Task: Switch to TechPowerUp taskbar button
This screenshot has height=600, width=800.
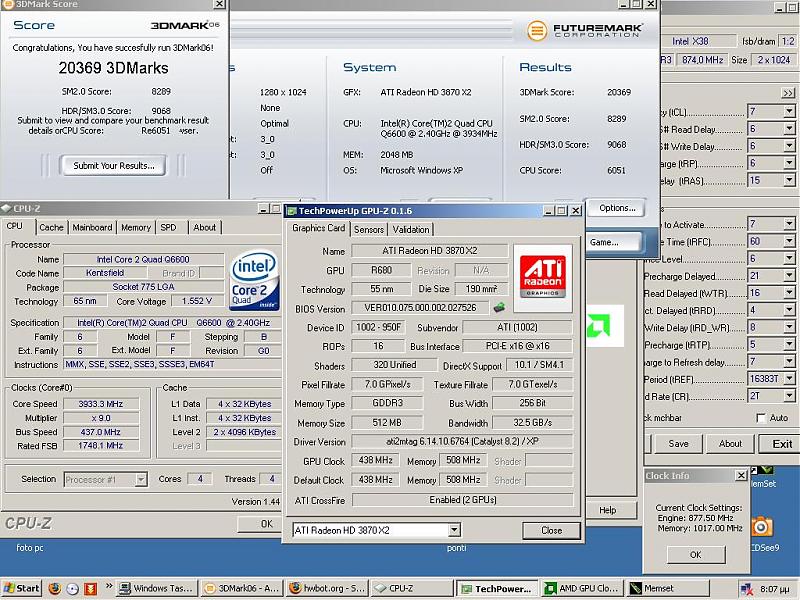Action: [497, 588]
